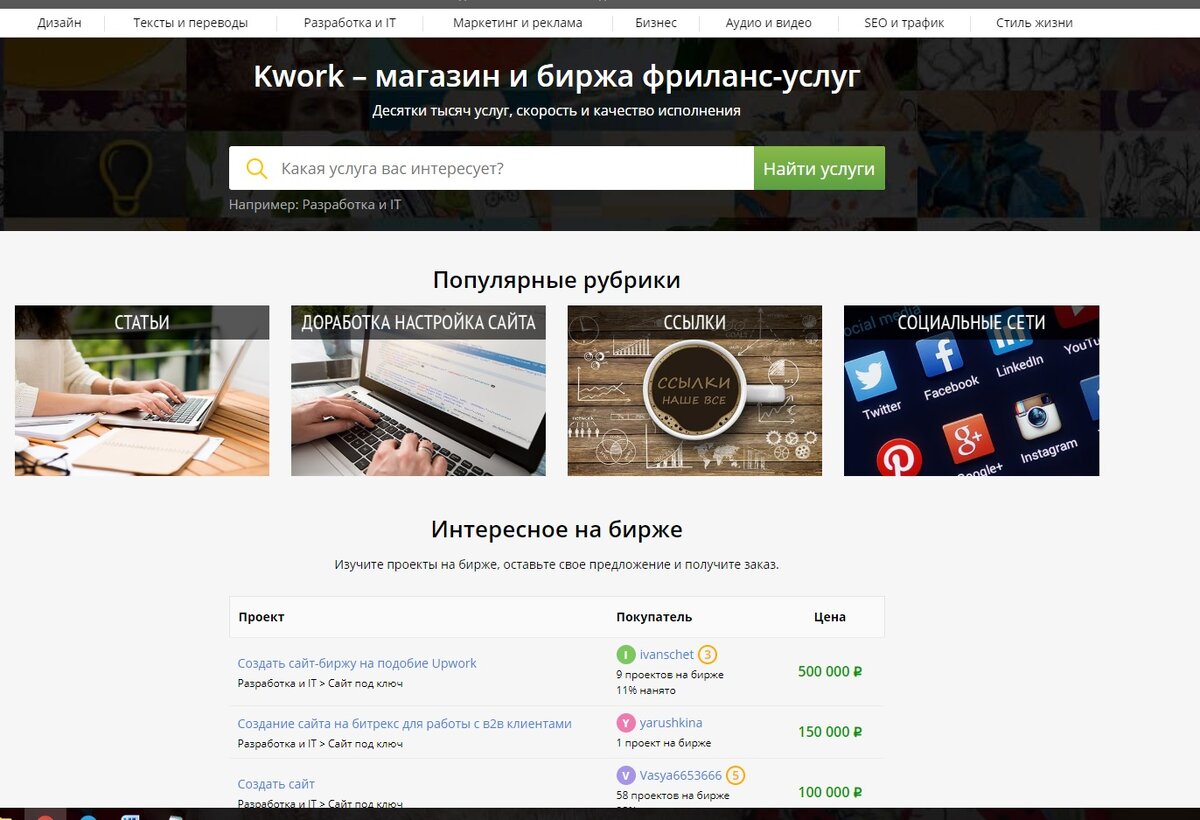This screenshot has width=1200, height=820.
Task: Click the Найти услуги button
Action: point(819,168)
